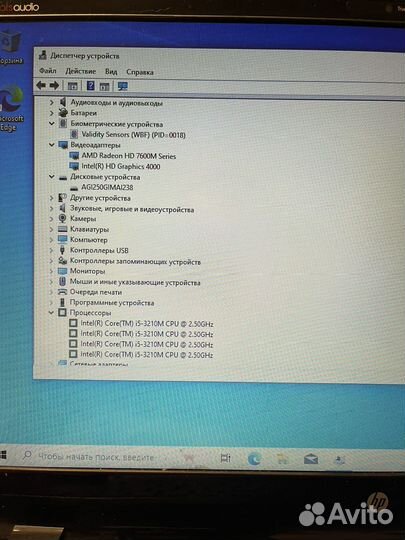Select Мыши и иные указывающие устройства text
This screenshot has width=405, height=540.
click(x=135, y=282)
